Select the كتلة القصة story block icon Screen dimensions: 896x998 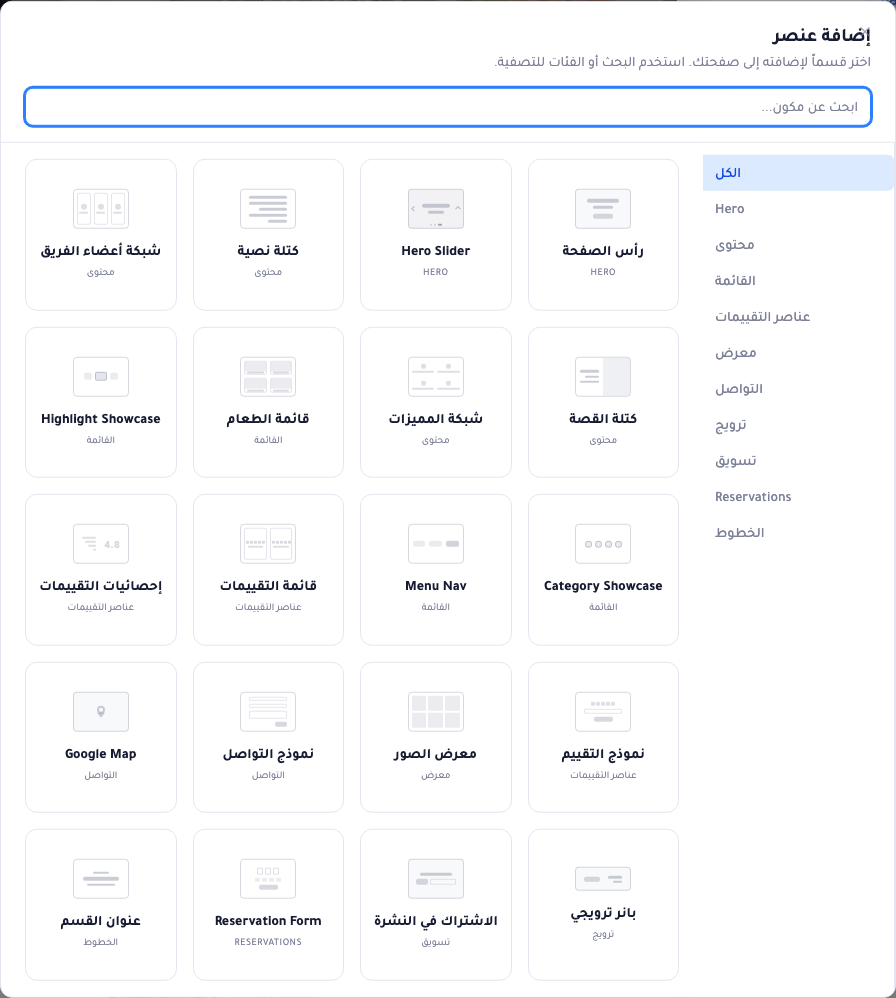click(603, 377)
